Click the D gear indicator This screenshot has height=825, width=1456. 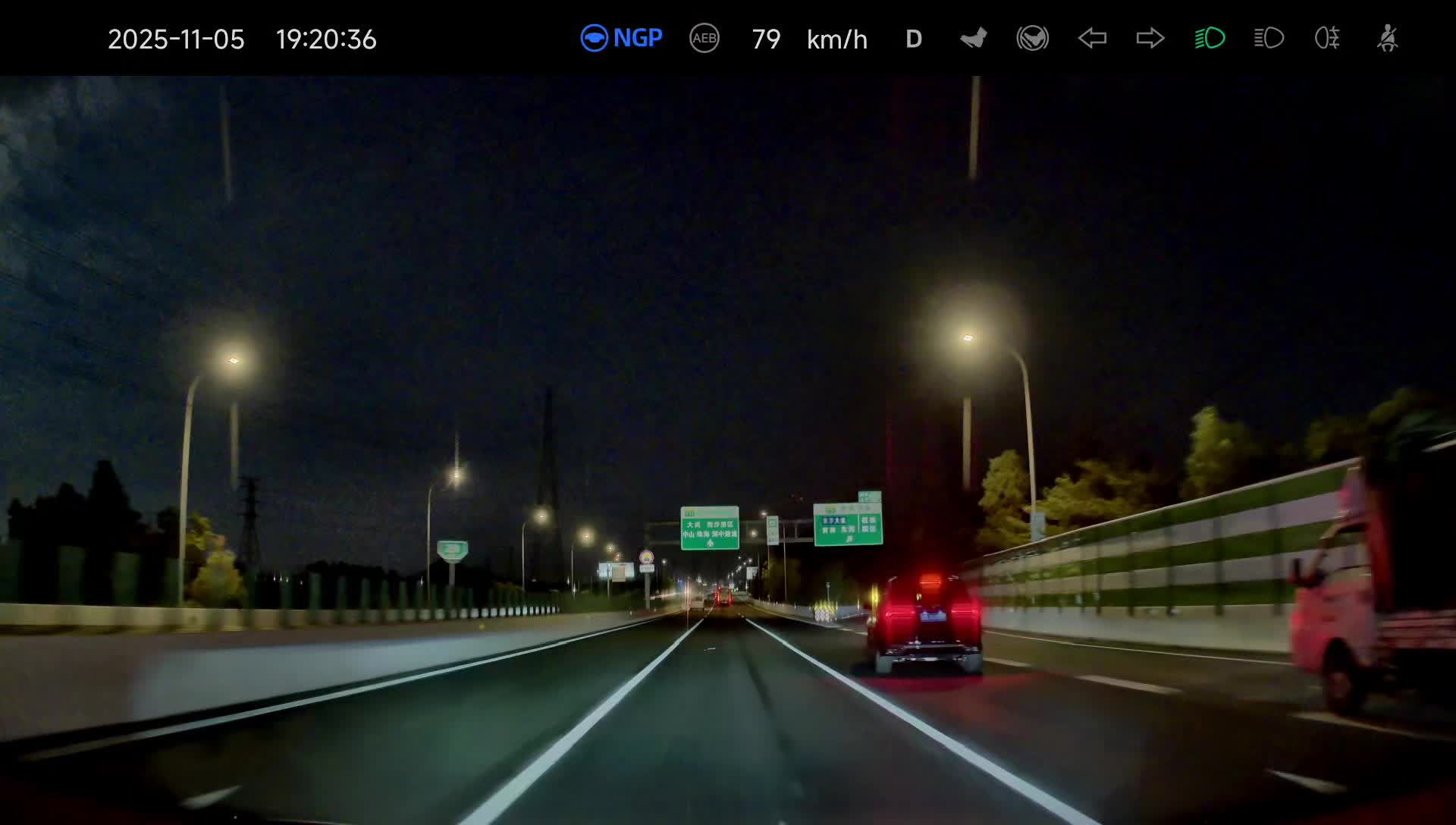914,39
